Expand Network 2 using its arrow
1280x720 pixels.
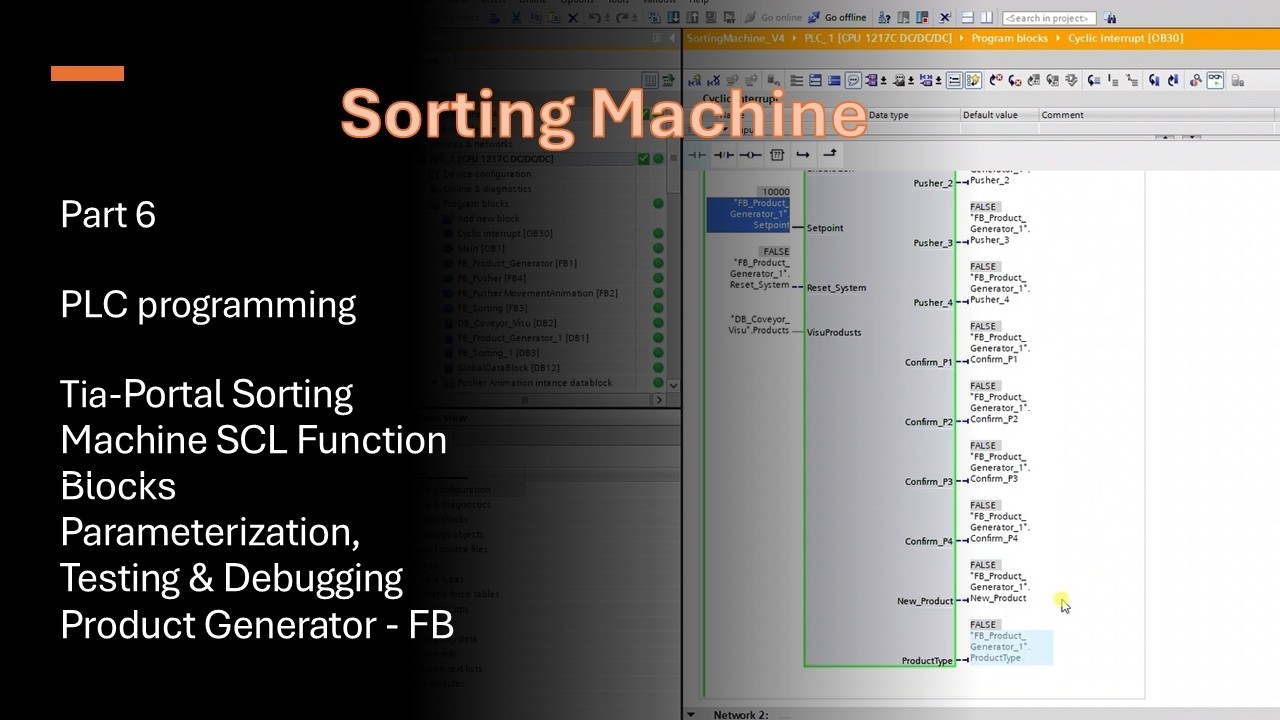point(691,714)
